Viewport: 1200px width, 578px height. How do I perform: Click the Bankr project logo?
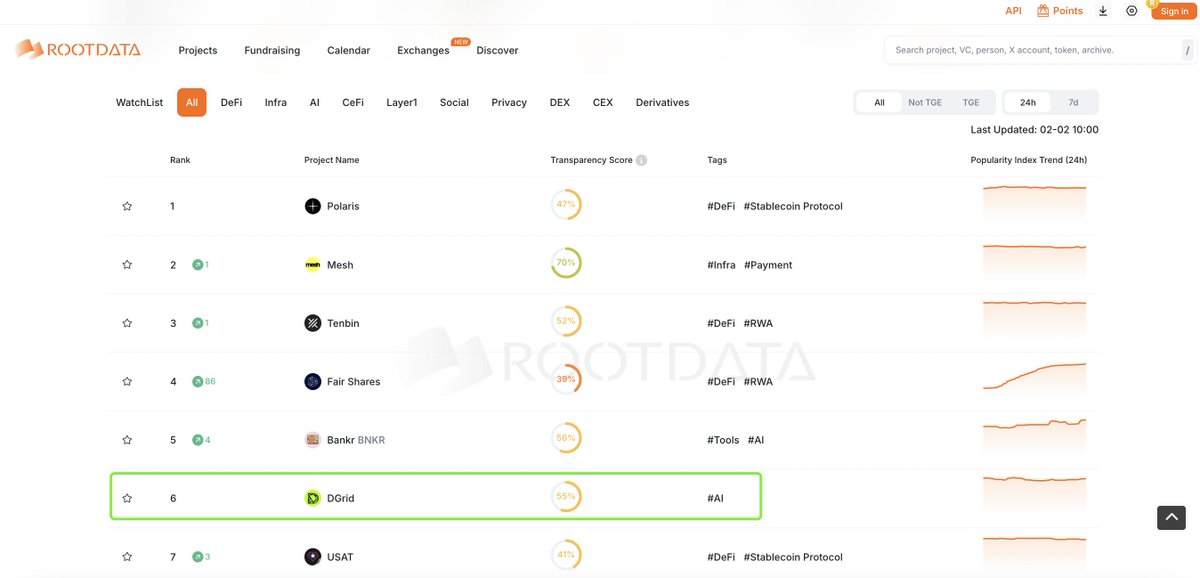[313, 440]
